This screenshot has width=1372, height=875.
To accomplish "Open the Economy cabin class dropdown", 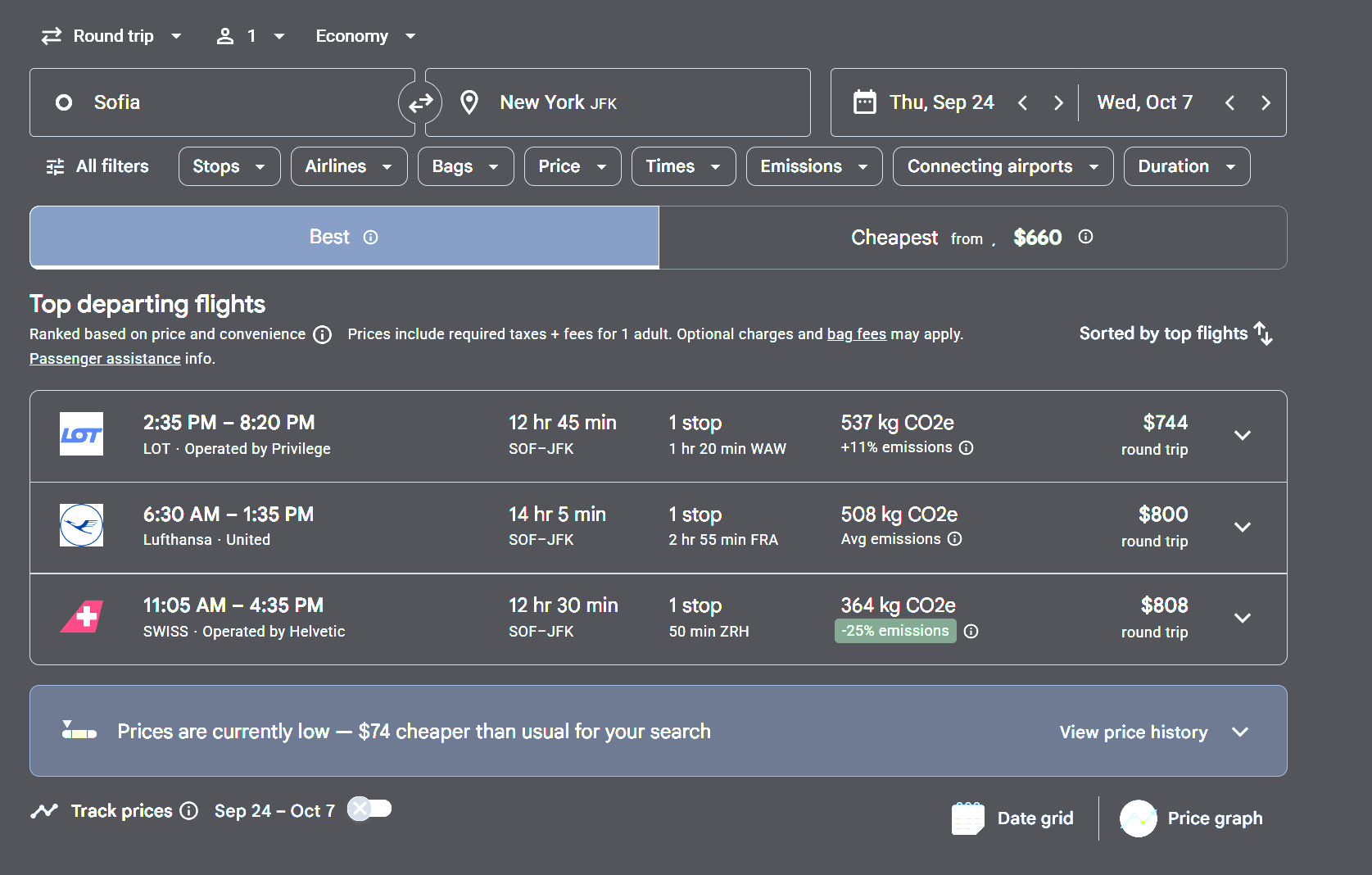I will (x=366, y=36).
